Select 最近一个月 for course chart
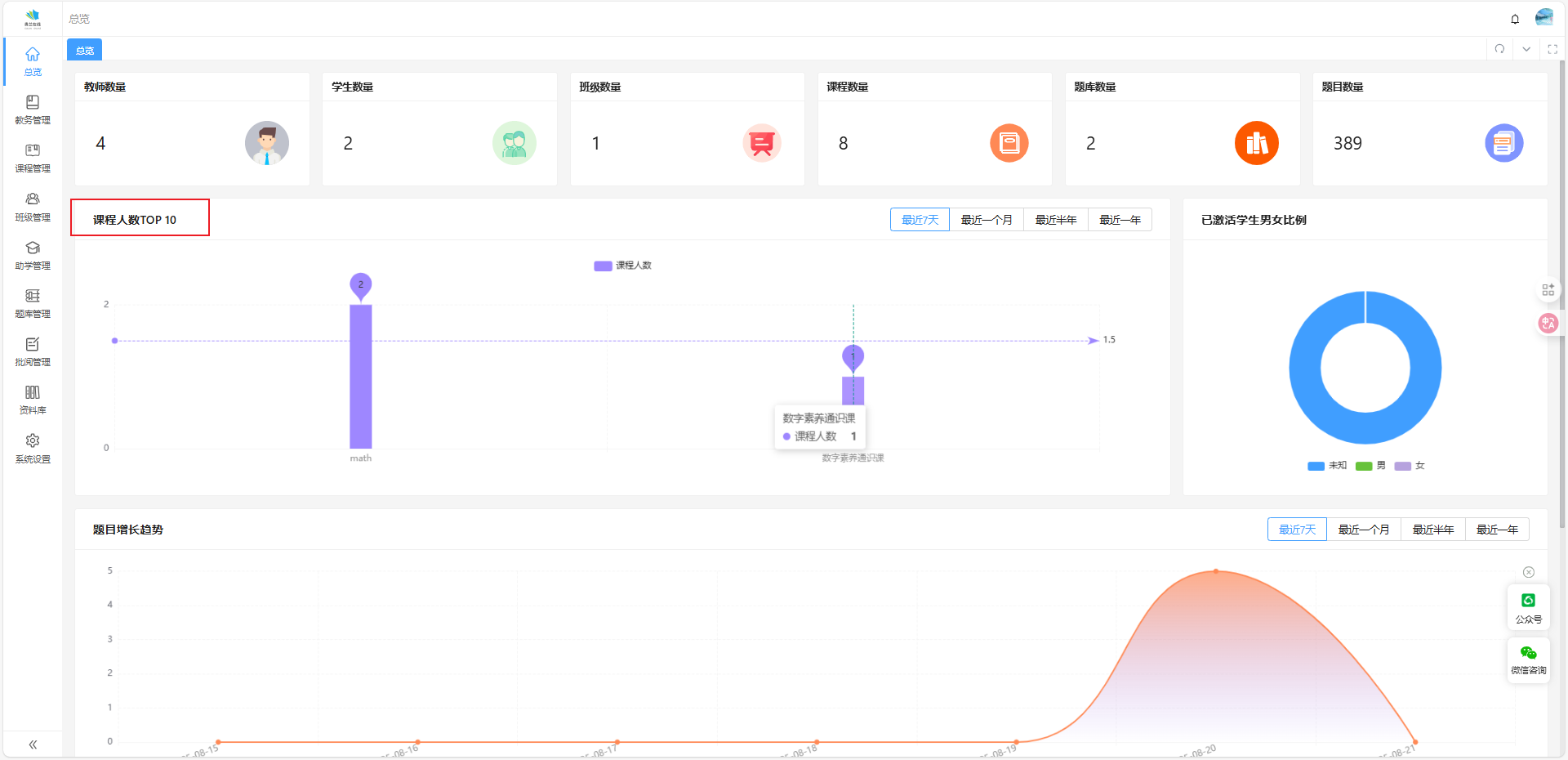This screenshot has height=760, width=1568. 986,220
